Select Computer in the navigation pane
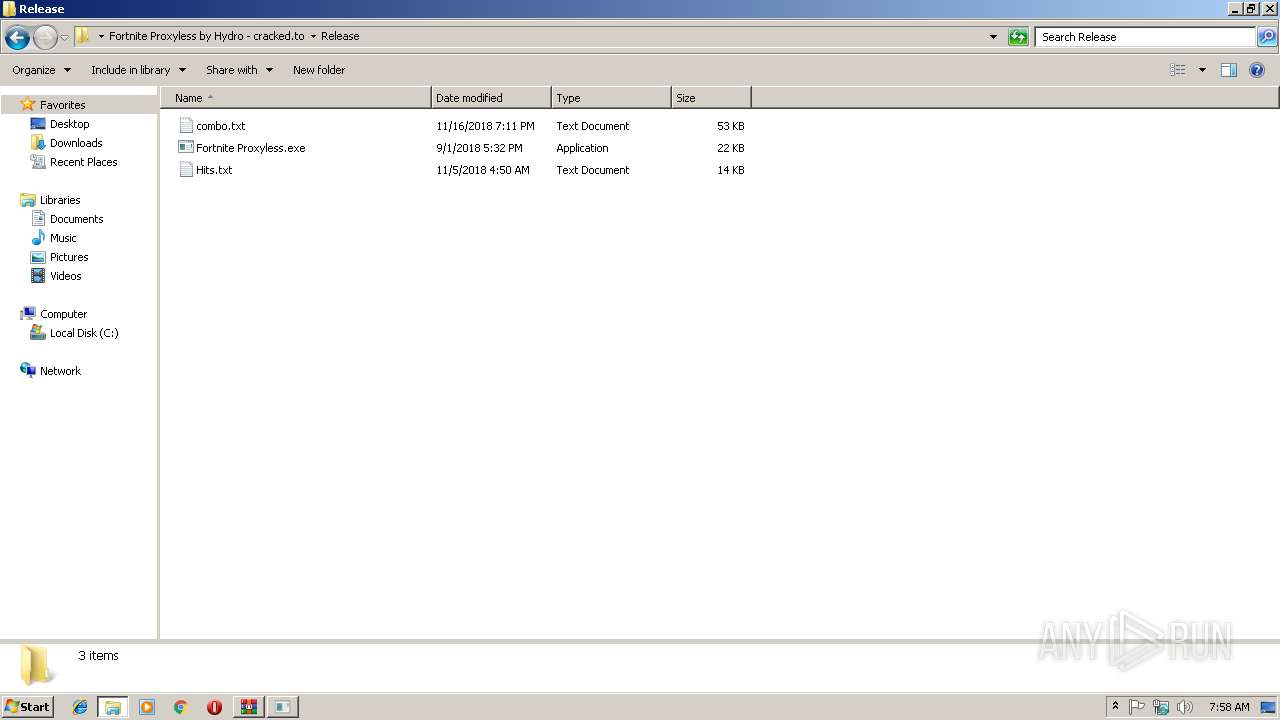Image resolution: width=1280 pixels, height=720 pixels. [x=63, y=314]
